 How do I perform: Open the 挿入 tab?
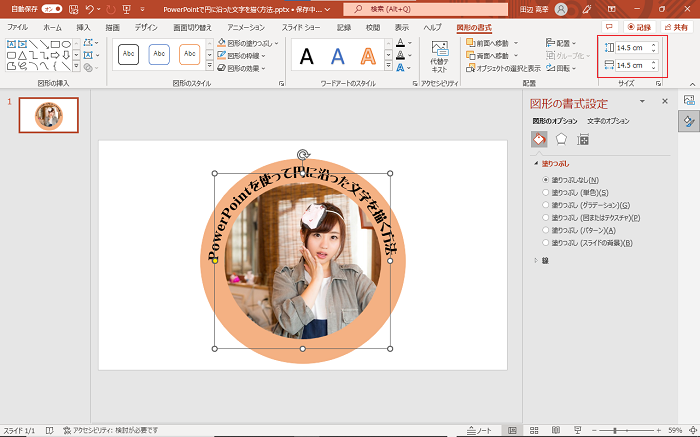pyautogui.click(x=83, y=27)
